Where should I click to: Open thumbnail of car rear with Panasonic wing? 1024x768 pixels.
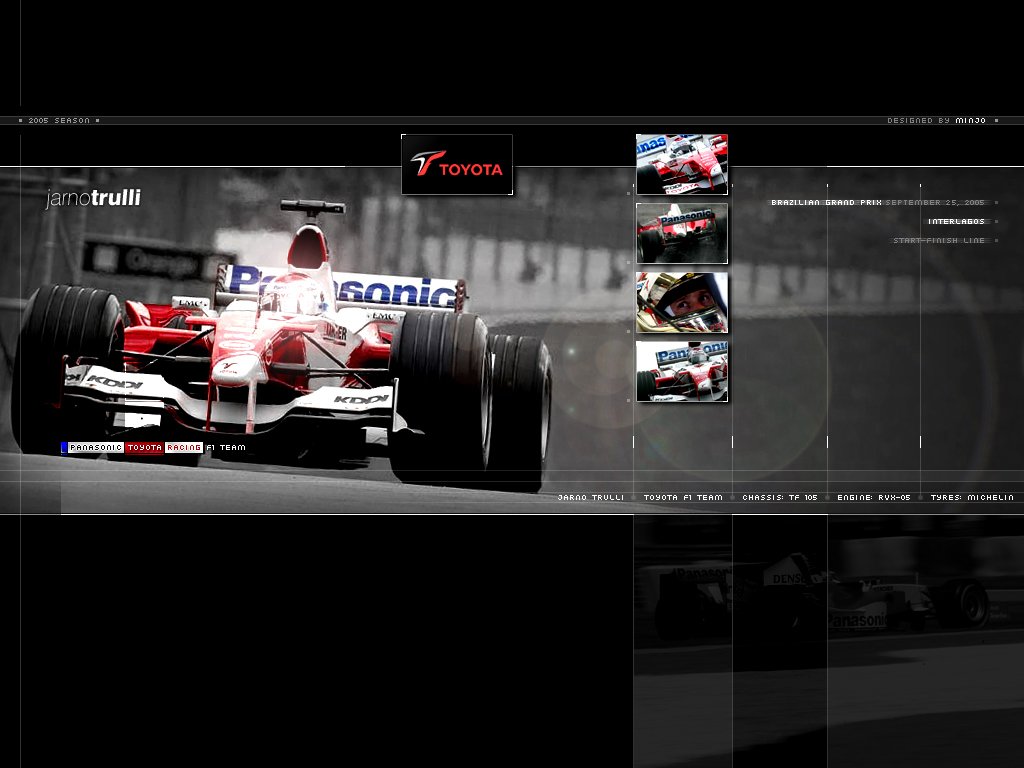pos(682,233)
